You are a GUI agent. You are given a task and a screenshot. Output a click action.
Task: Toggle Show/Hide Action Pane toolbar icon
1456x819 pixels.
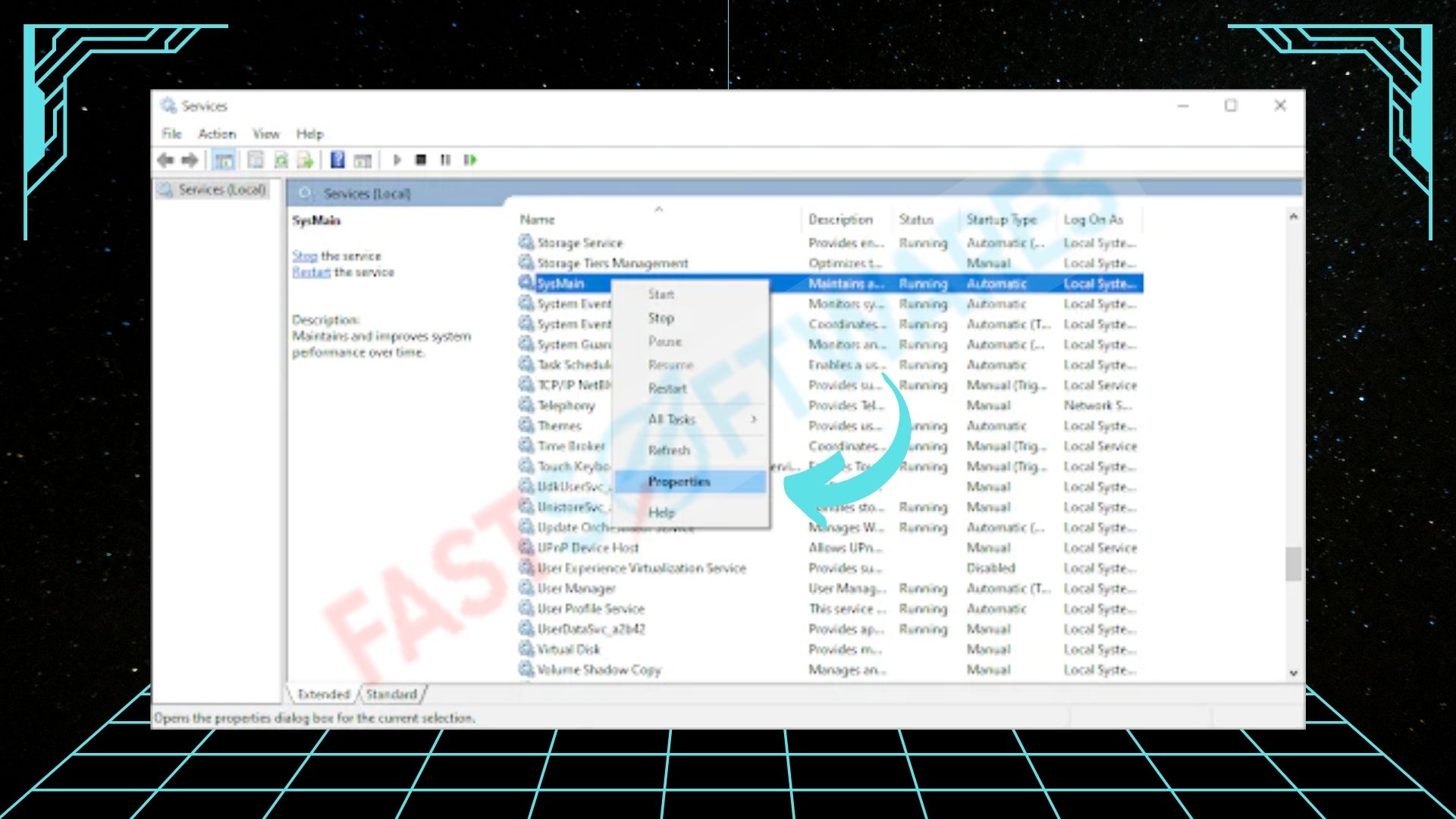coord(363,160)
